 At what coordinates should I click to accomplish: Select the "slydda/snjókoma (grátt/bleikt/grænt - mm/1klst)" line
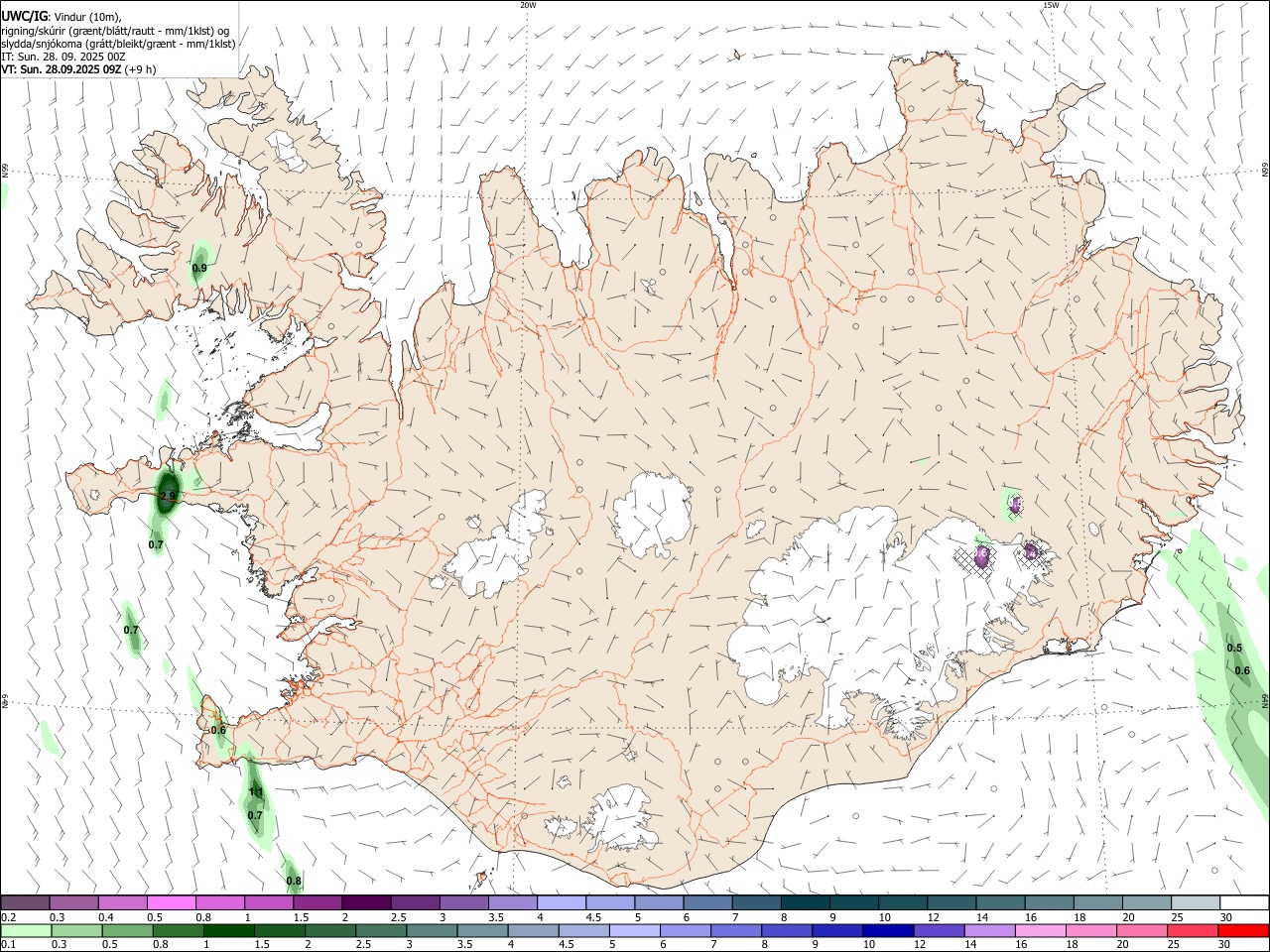click(x=118, y=44)
